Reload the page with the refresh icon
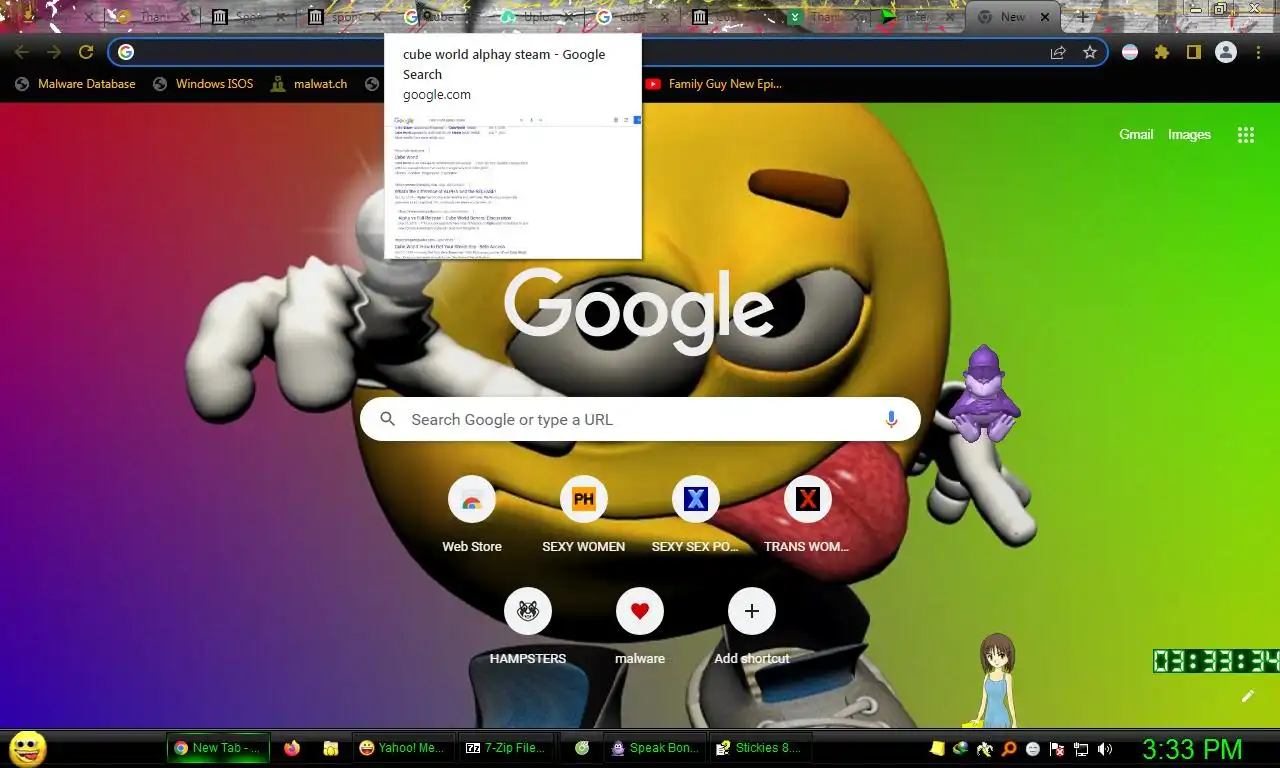1280x768 pixels. pos(86,53)
